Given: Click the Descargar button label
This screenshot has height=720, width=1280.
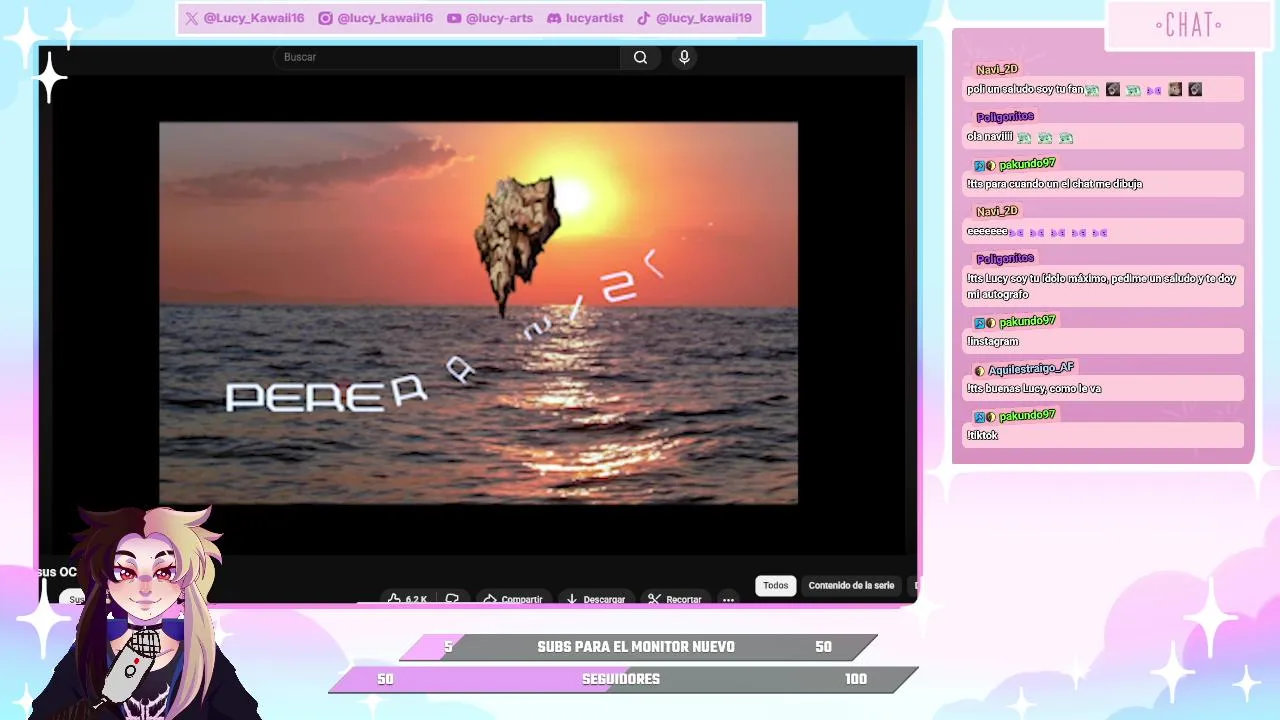Looking at the screenshot, I should [604, 599].
